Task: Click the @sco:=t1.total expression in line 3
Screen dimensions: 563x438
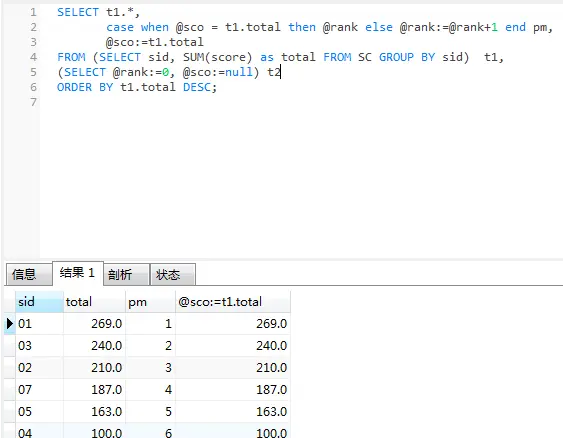Action: pyautogui.click(x=155, y=42)
